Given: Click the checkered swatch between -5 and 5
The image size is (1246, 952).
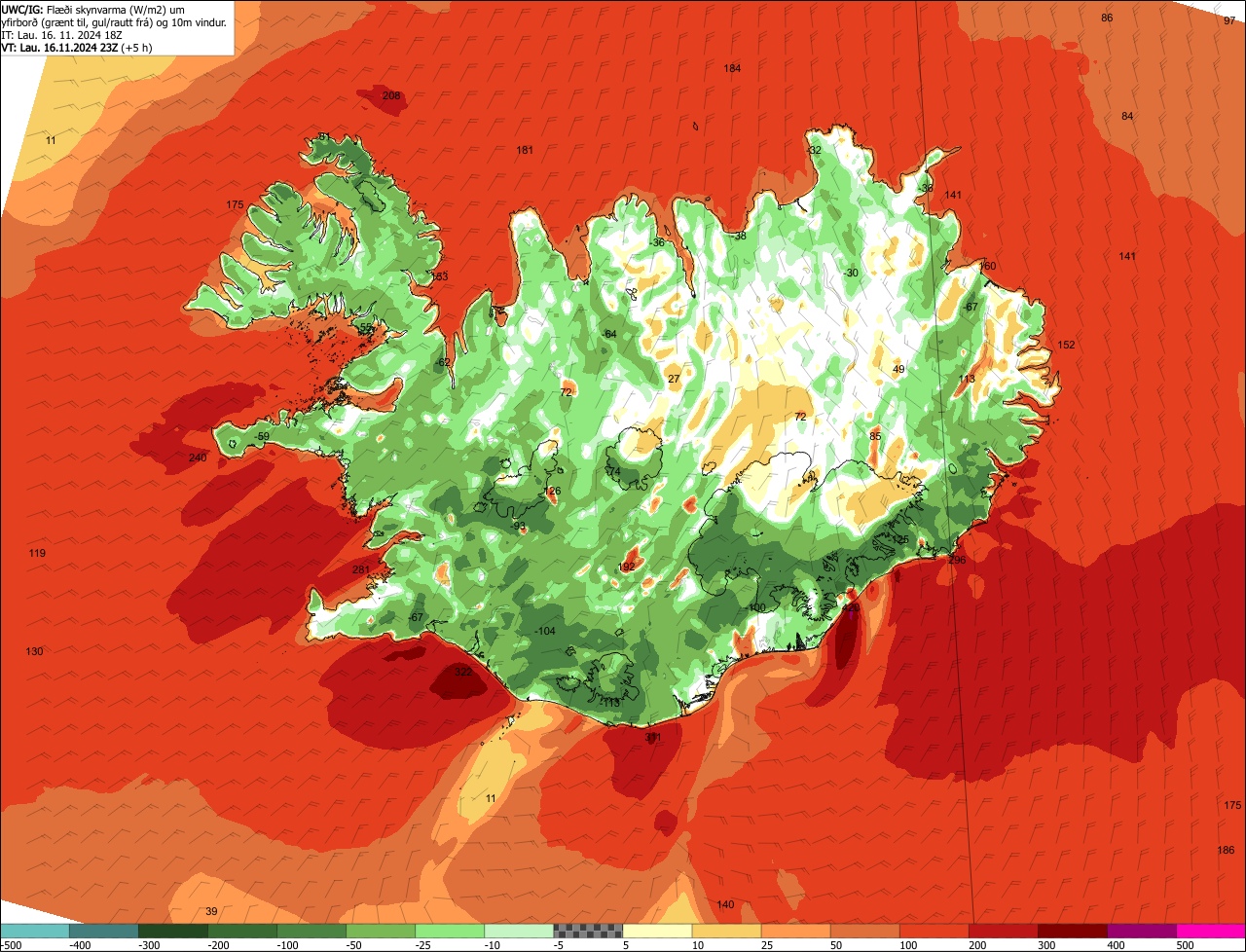Looking at the screenshot, I should click(x=588, y=931).
